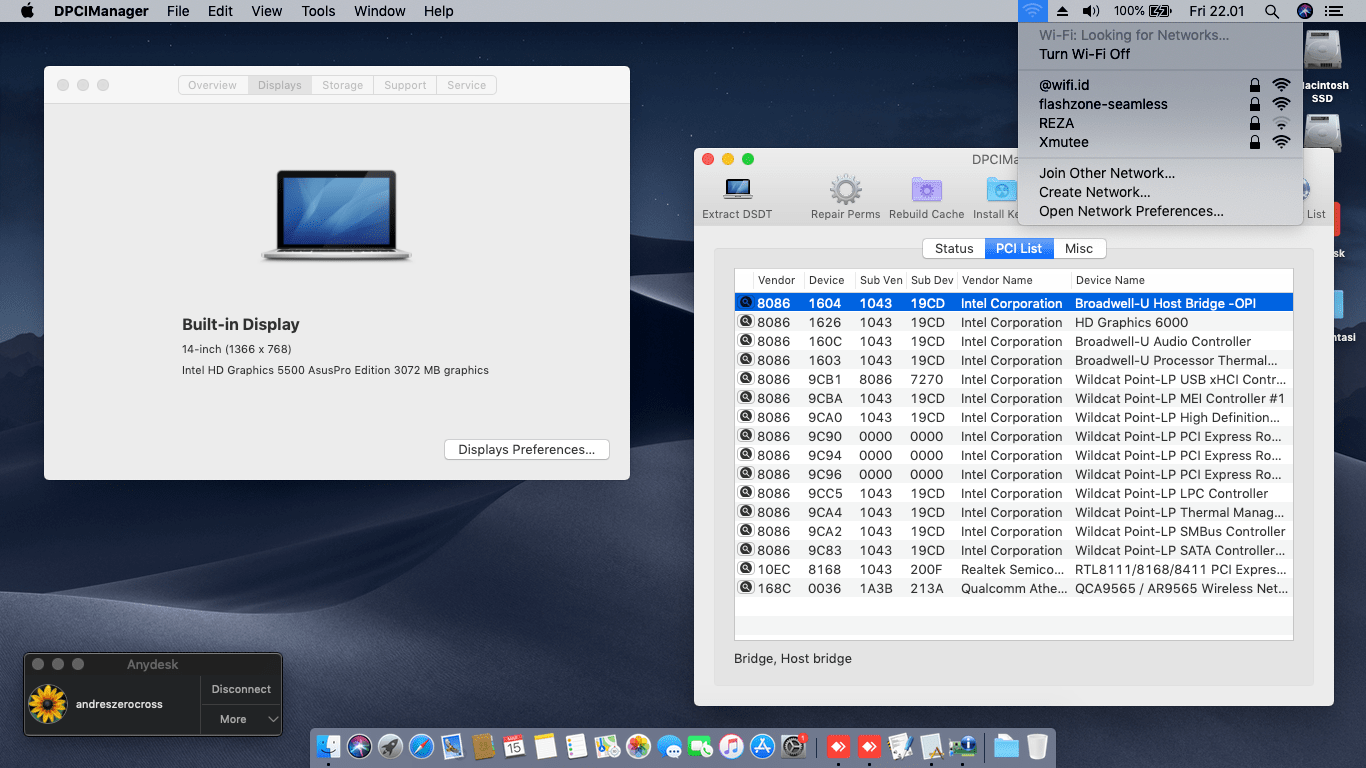Click Disconnect in the Anydesk window
This screenshot has width=1366, height=768.
tap(241, 689)
